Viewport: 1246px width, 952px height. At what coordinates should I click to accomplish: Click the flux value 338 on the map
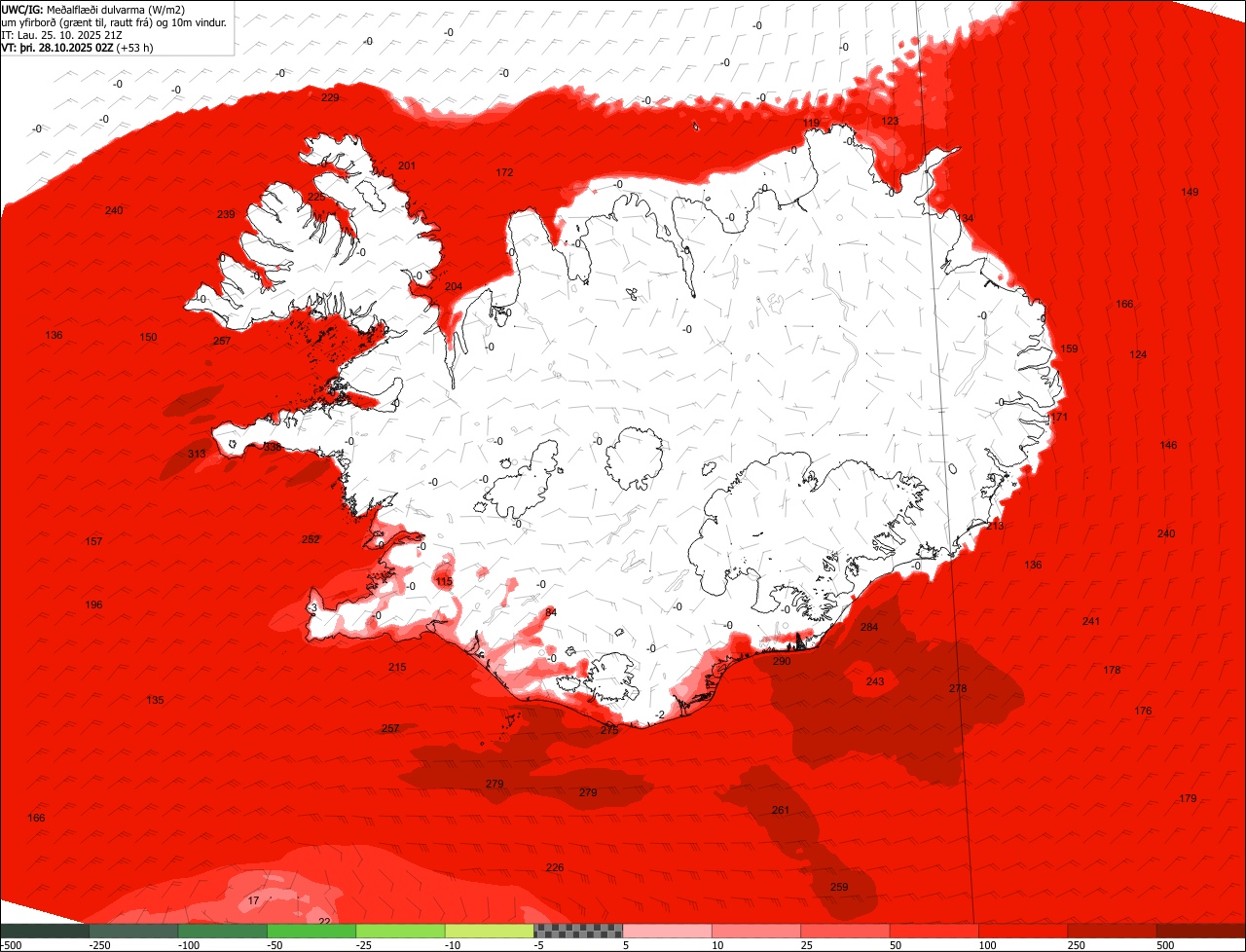273,447
